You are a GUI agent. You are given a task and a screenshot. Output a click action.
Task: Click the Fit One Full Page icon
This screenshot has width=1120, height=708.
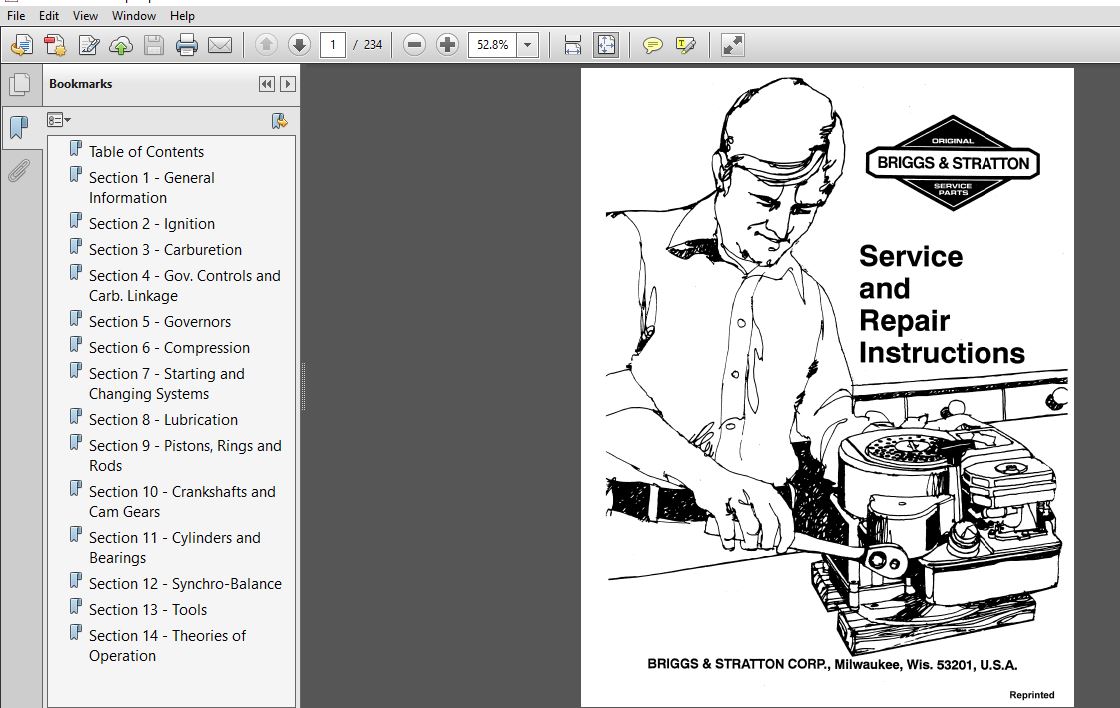606,45
